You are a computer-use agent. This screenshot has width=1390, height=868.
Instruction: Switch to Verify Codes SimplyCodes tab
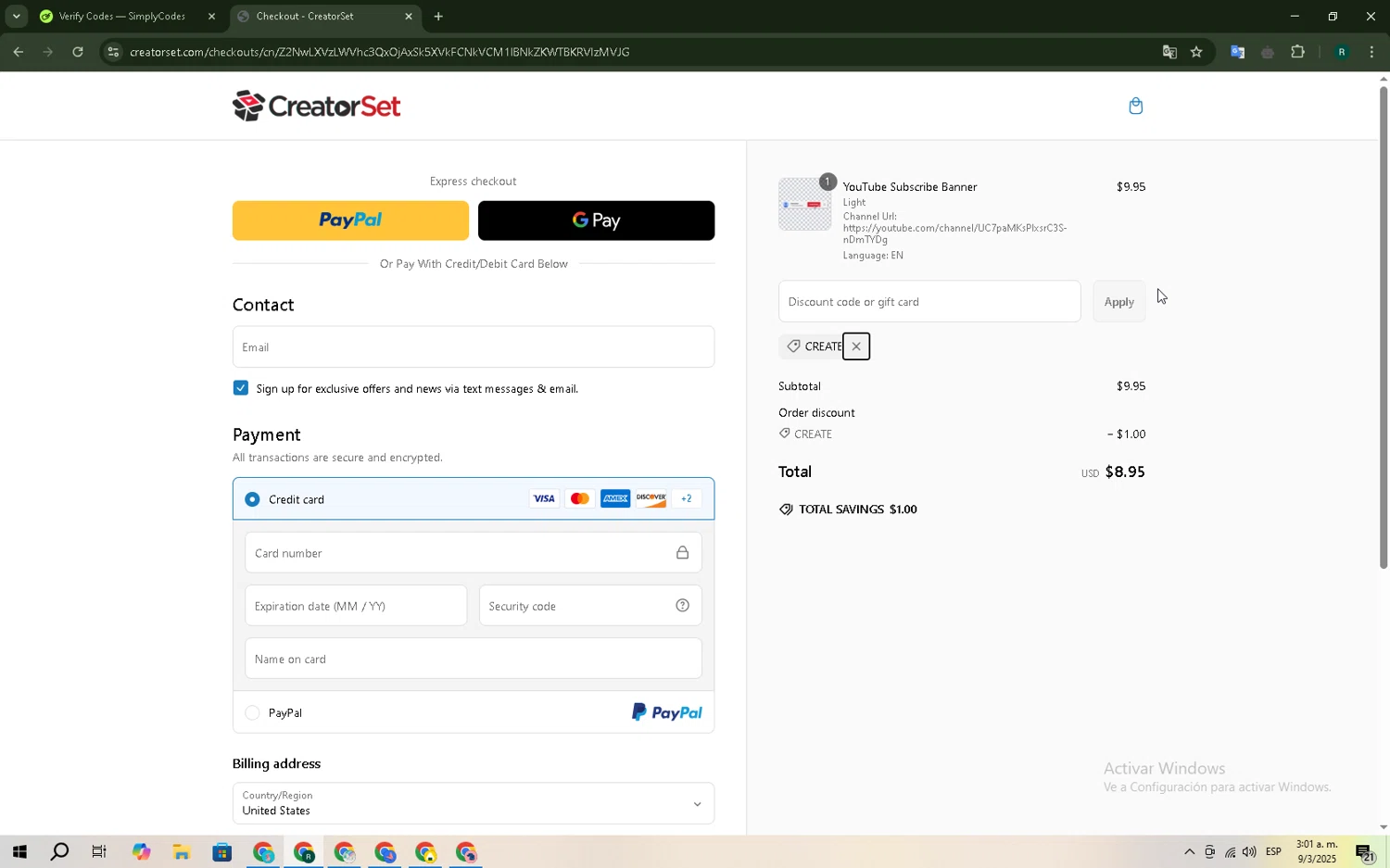122,16
